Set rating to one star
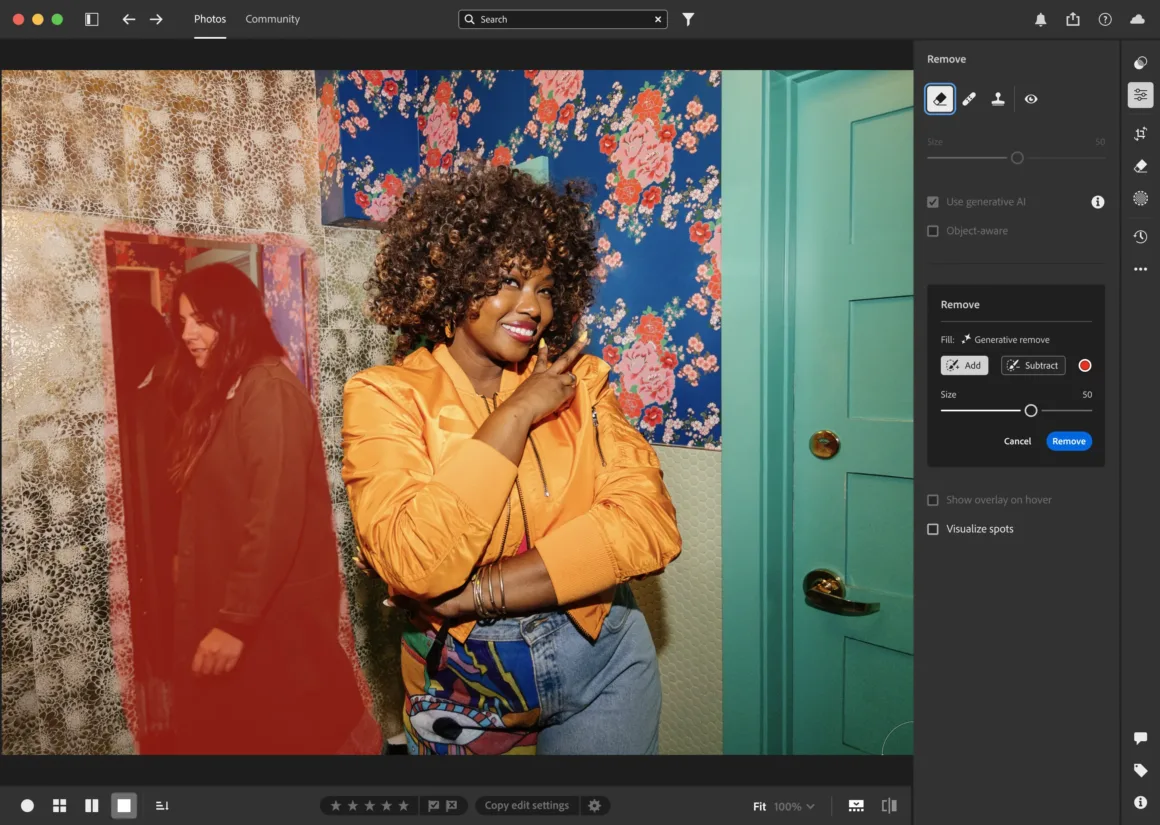The image size is (1160, 825). (x=335, y=806)
